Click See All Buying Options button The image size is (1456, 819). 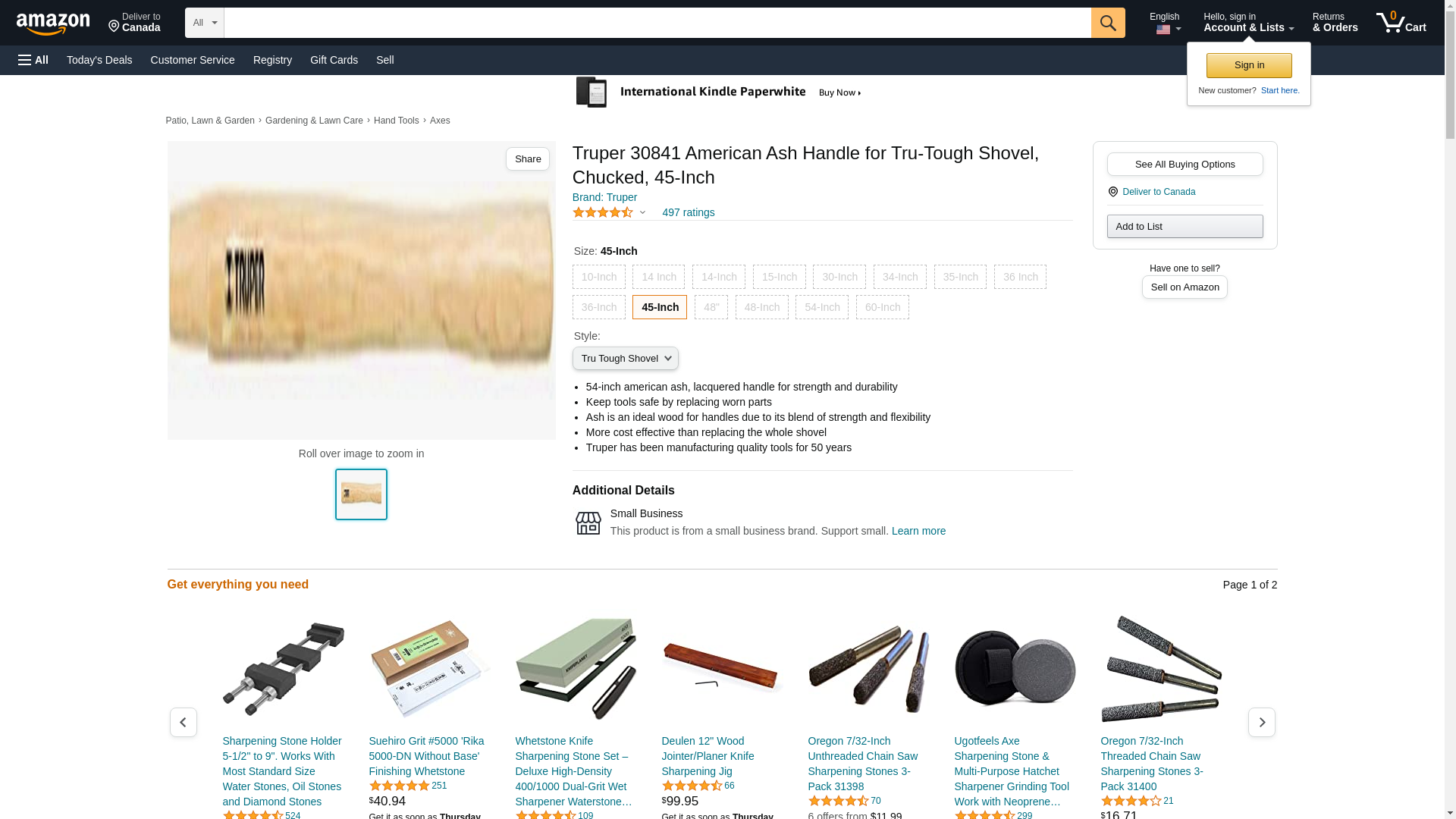(1185, 164)
